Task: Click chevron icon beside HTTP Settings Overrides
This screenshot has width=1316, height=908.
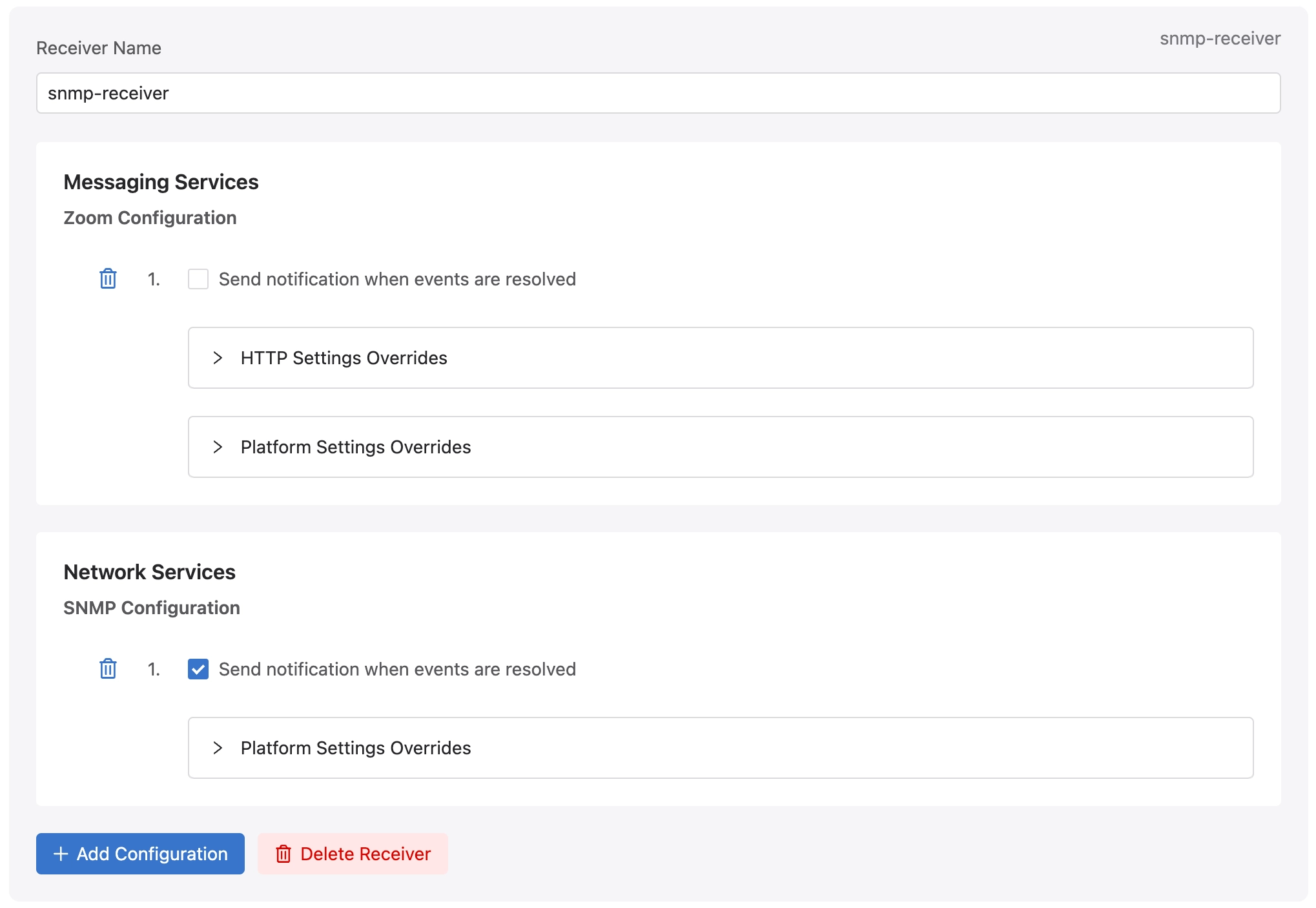Action: 218,358
